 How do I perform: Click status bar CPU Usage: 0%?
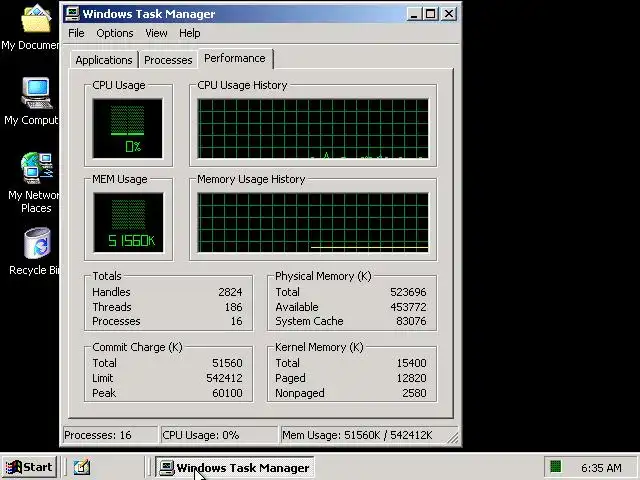click(219, 435)
